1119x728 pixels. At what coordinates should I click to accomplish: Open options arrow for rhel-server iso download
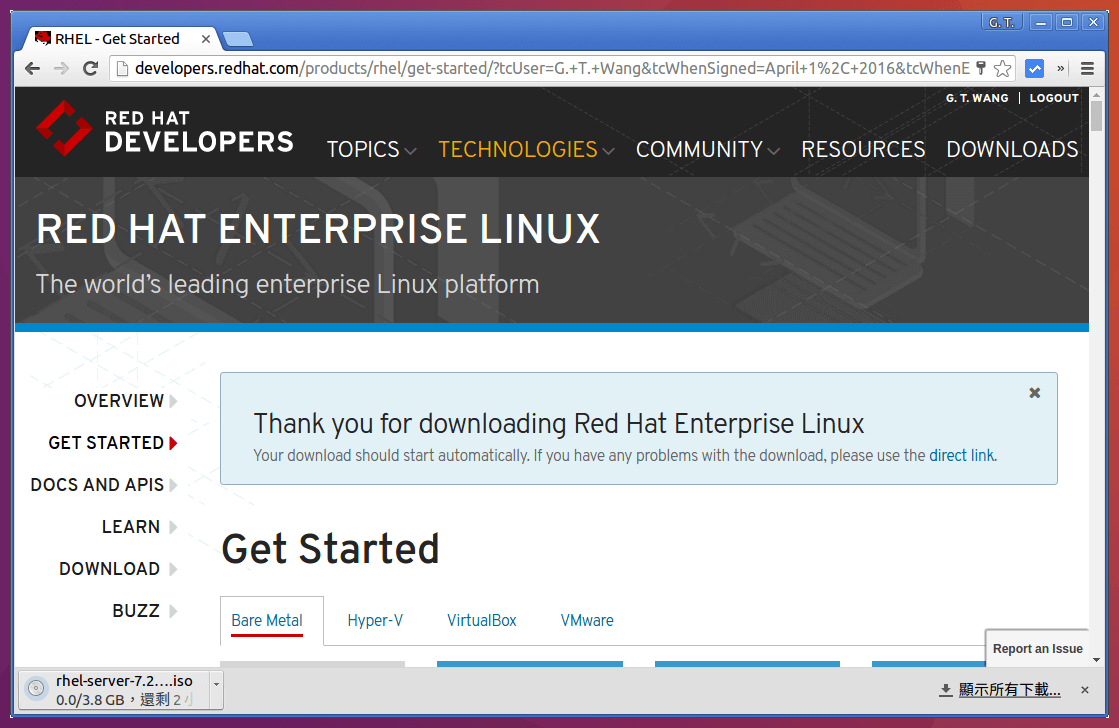tap(216, 690)
